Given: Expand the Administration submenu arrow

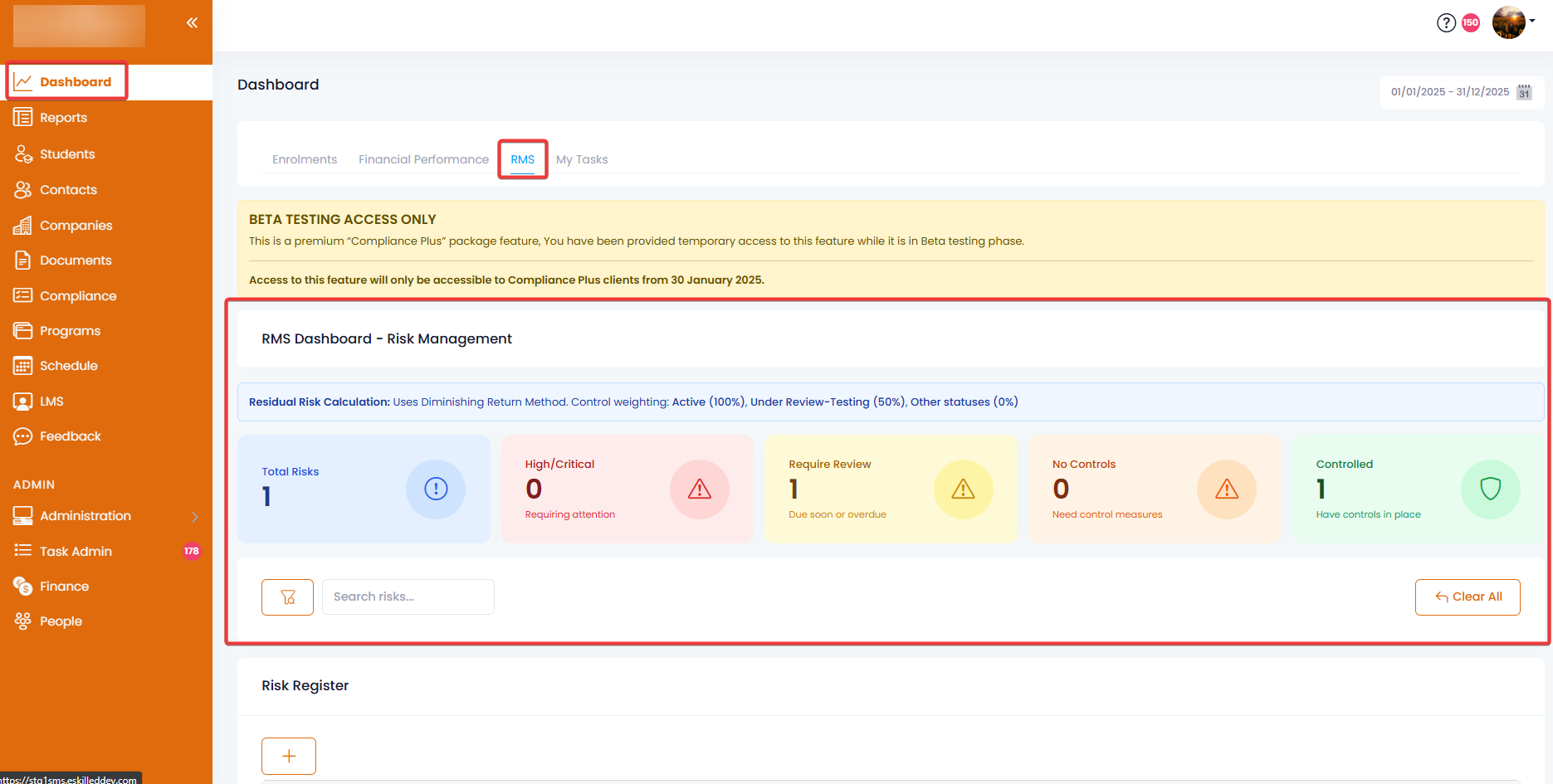Looking at the screenshot, I should (195, 517).
